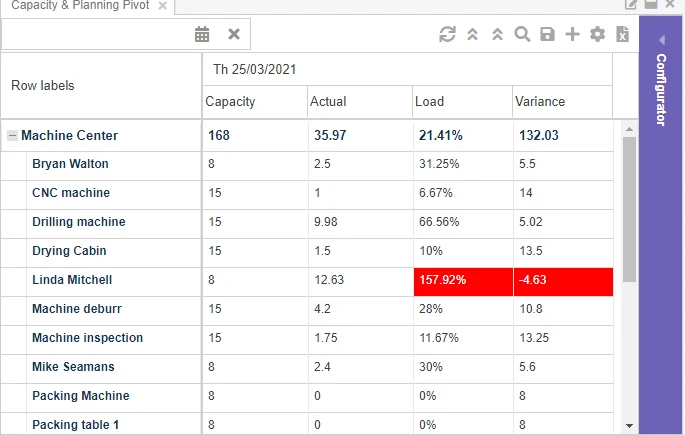The width and height of the screenshot is (685, 435).
Task: Select the Machine deburr row label
Action: pos(77,309)
